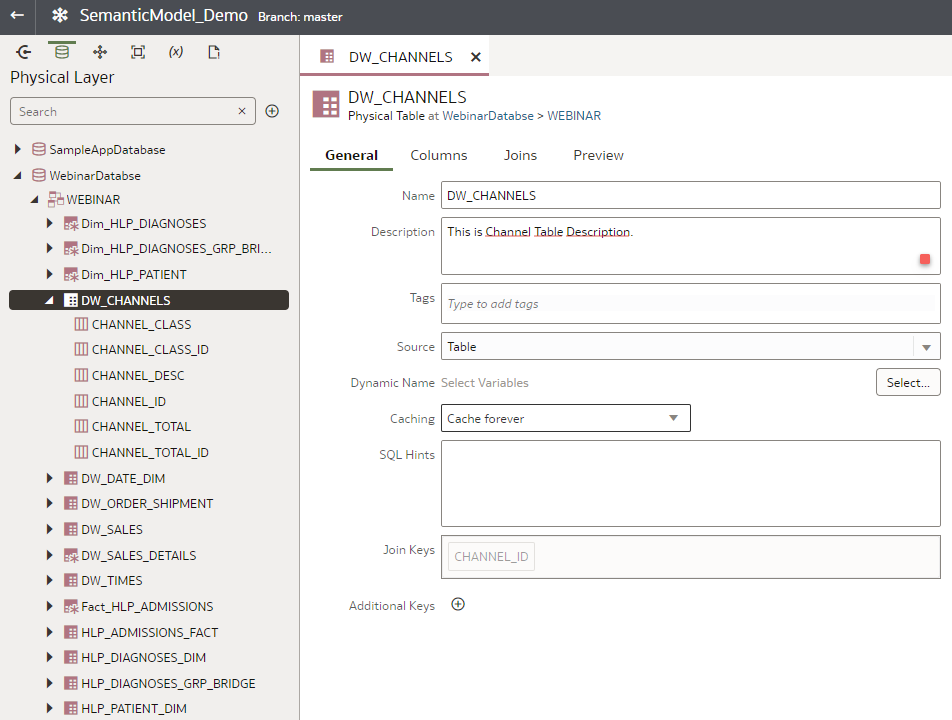The width and height of the screenshot is (952, 720).
Task: Click the new document toolbar icon
Action: click(213, 51)
